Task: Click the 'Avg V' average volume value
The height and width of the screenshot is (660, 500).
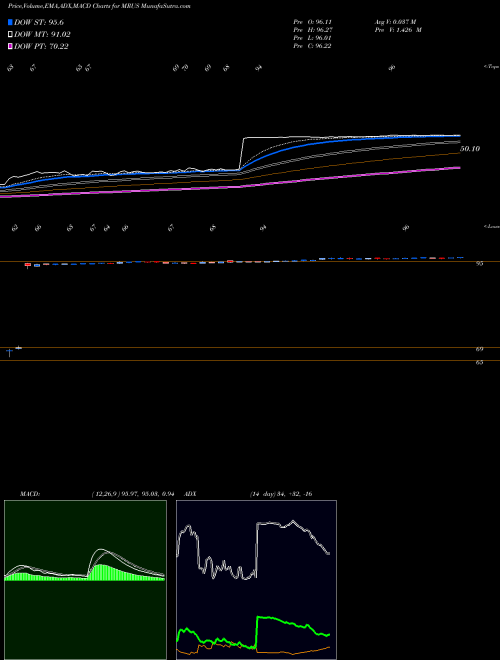Action: coord(395,21)
